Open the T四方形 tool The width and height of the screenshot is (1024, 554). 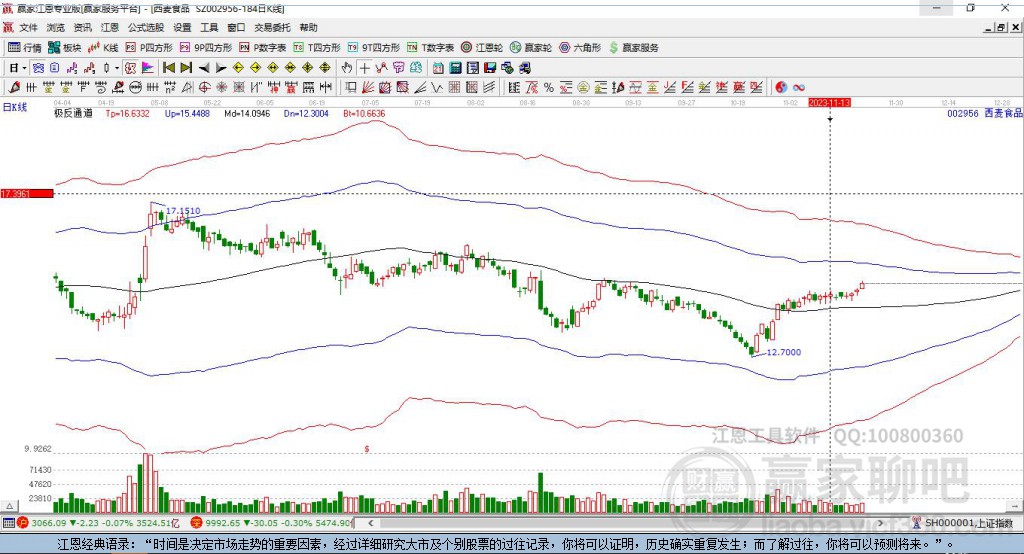coord(317,48)
